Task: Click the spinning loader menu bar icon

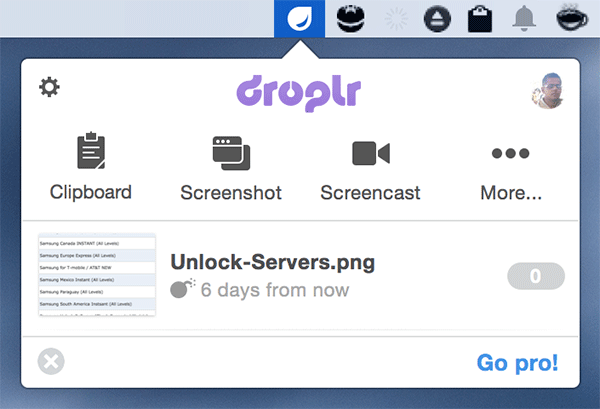Action: coord(396,18)
